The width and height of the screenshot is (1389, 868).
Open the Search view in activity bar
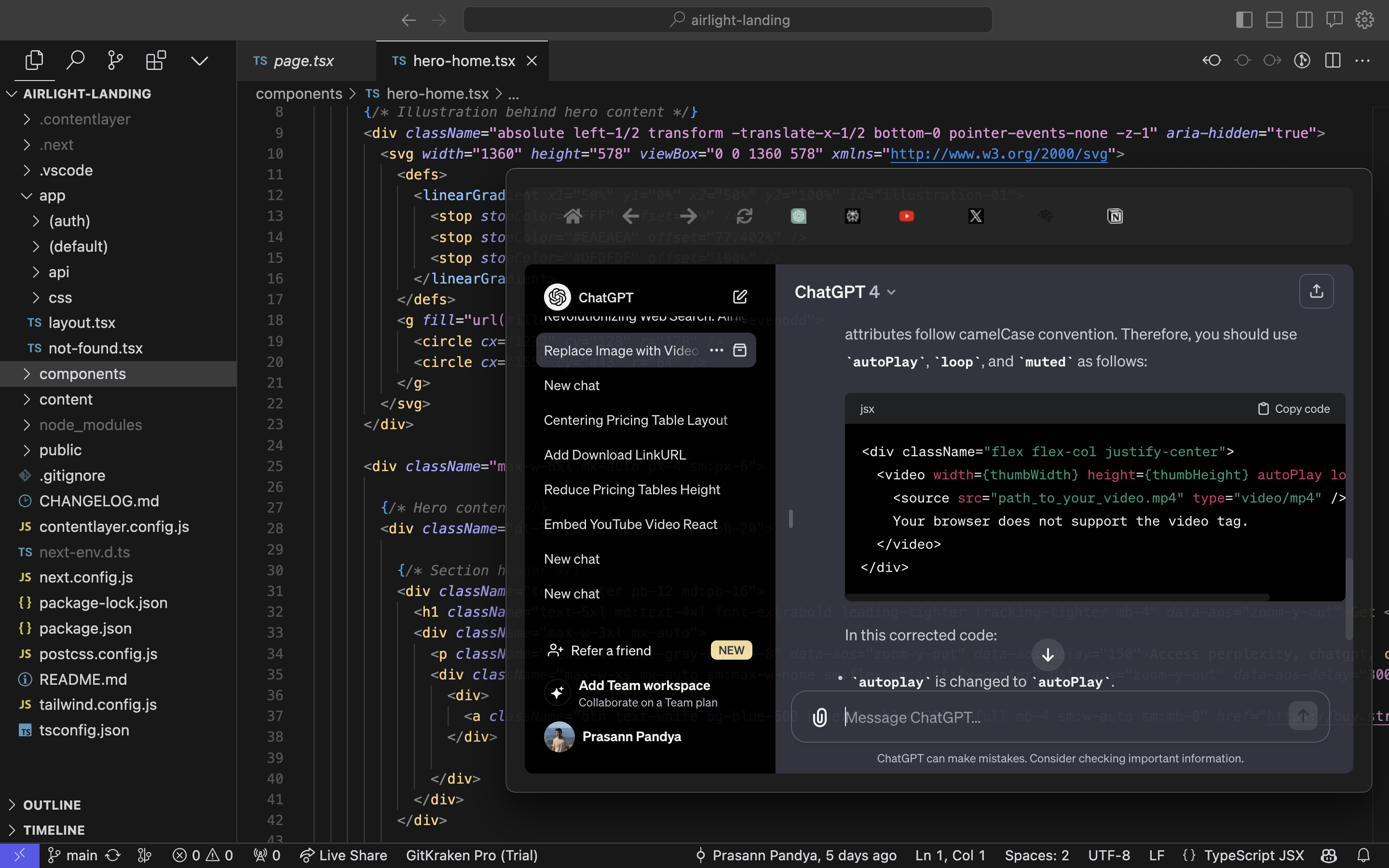tap(75, 60)
